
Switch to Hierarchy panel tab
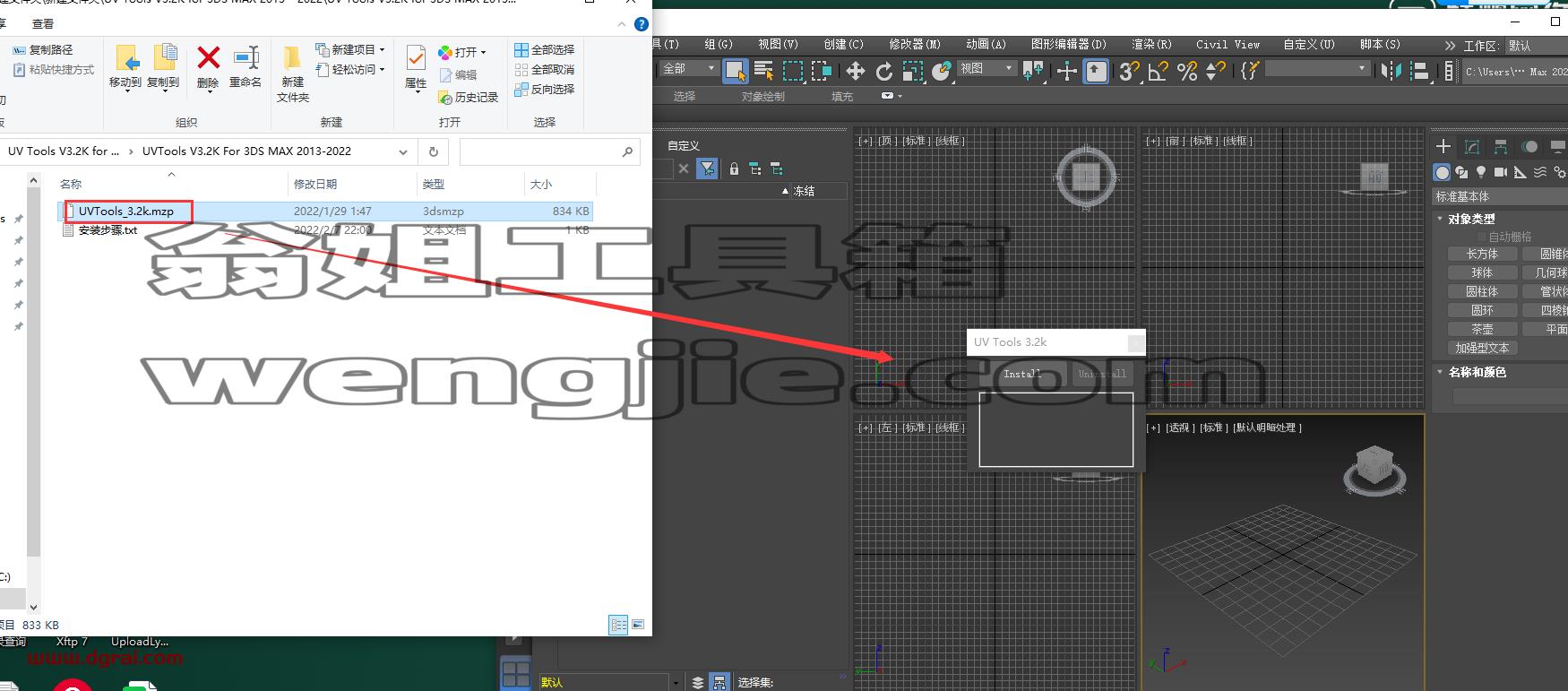[1501, 146]
